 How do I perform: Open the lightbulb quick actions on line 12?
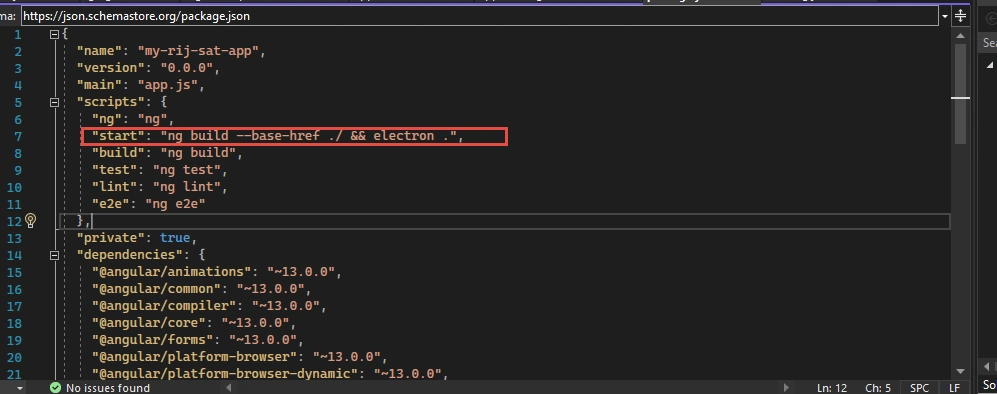30,221
